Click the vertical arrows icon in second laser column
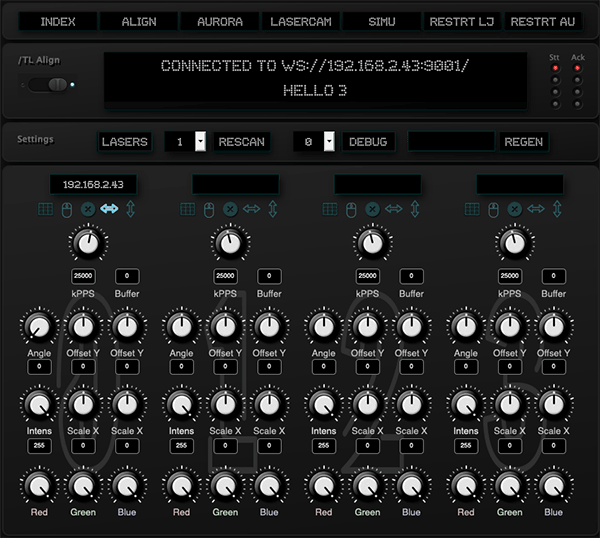Image resolution: width=600 pixels, height=538 pixels. click(x=272, y=209)
